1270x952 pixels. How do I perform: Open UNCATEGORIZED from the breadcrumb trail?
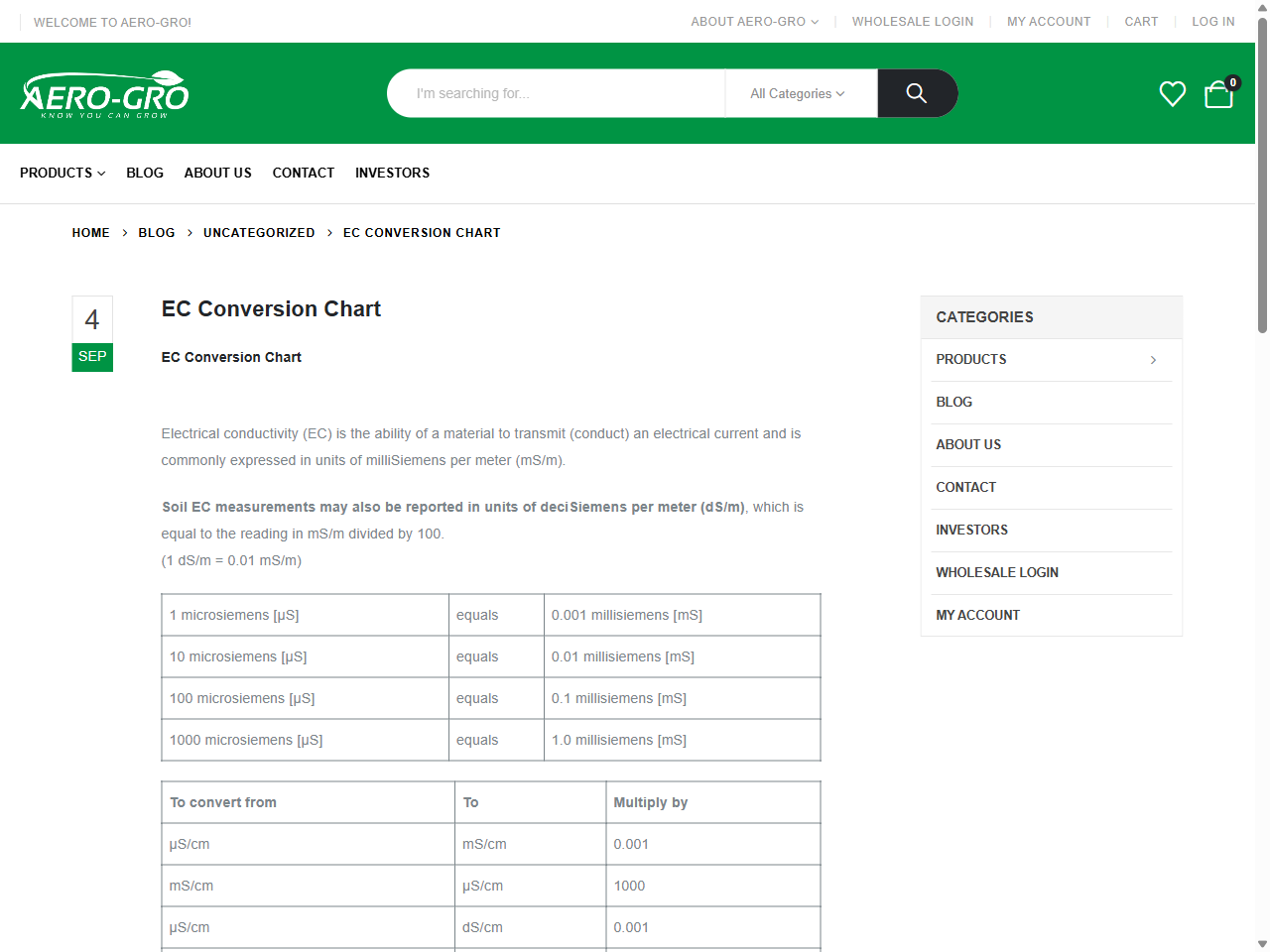click(x=259, y=232)
